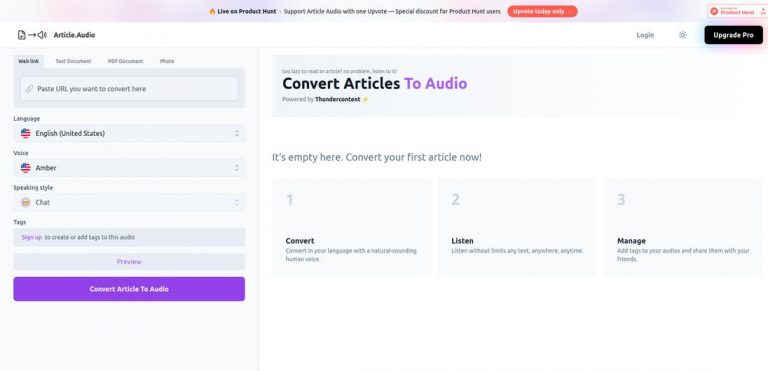Click the US flag in Language selector

click(x=25, y=133)
